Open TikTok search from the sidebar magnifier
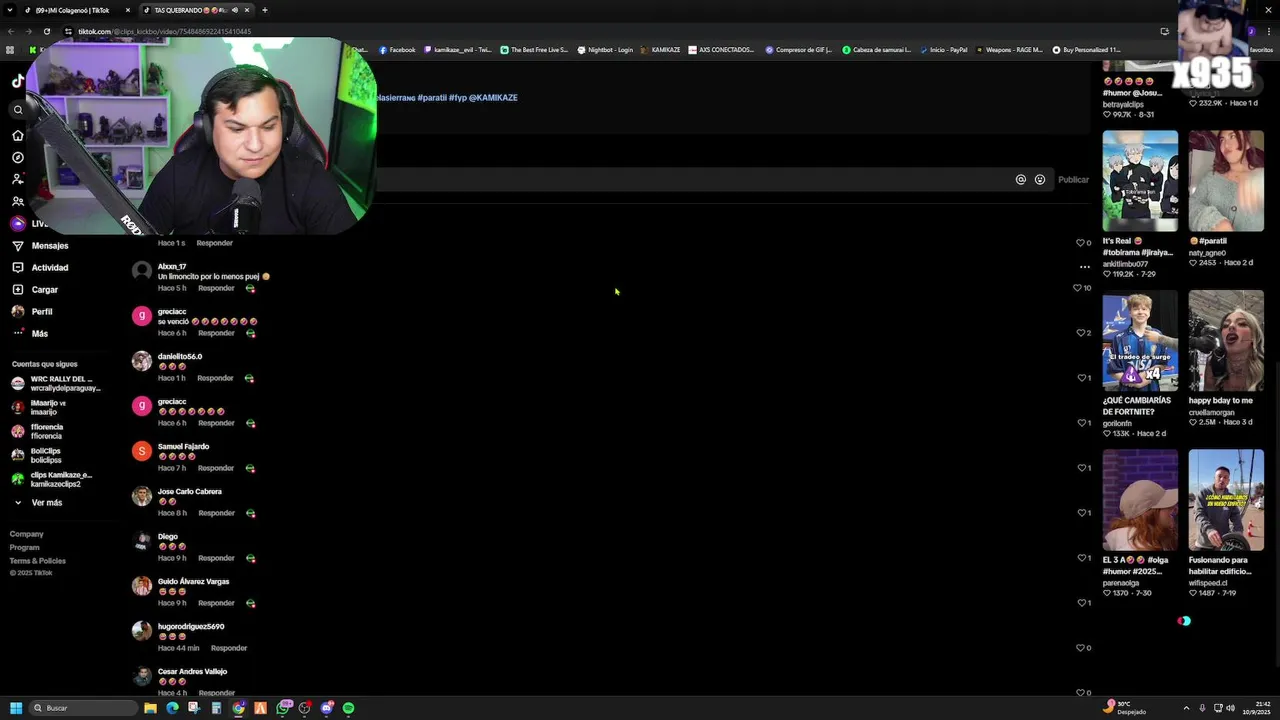 click(x=18, y=110)
